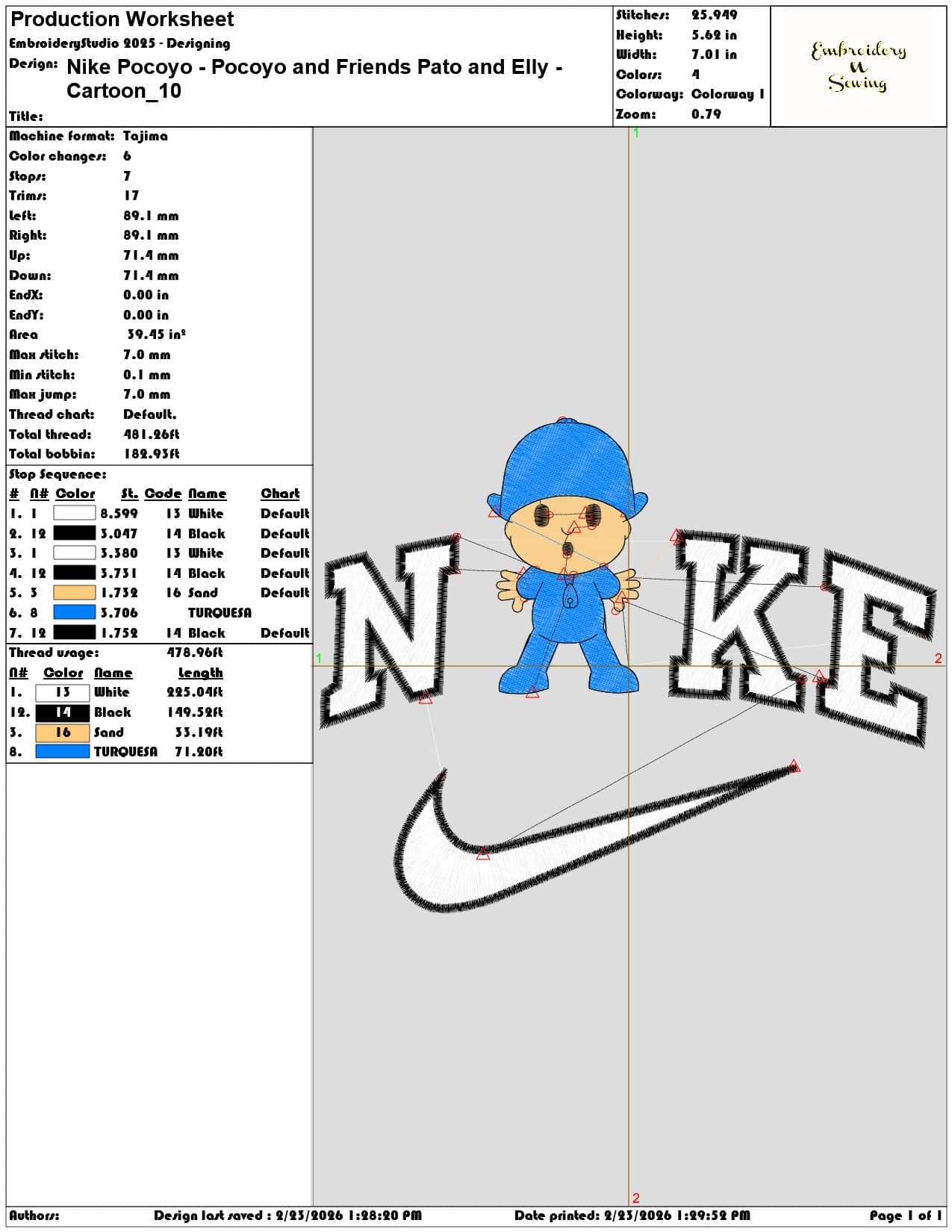Click the turquoise swatch in stop sequence row 6
This screenshot has width=952, height=1232.
[74, 612]
